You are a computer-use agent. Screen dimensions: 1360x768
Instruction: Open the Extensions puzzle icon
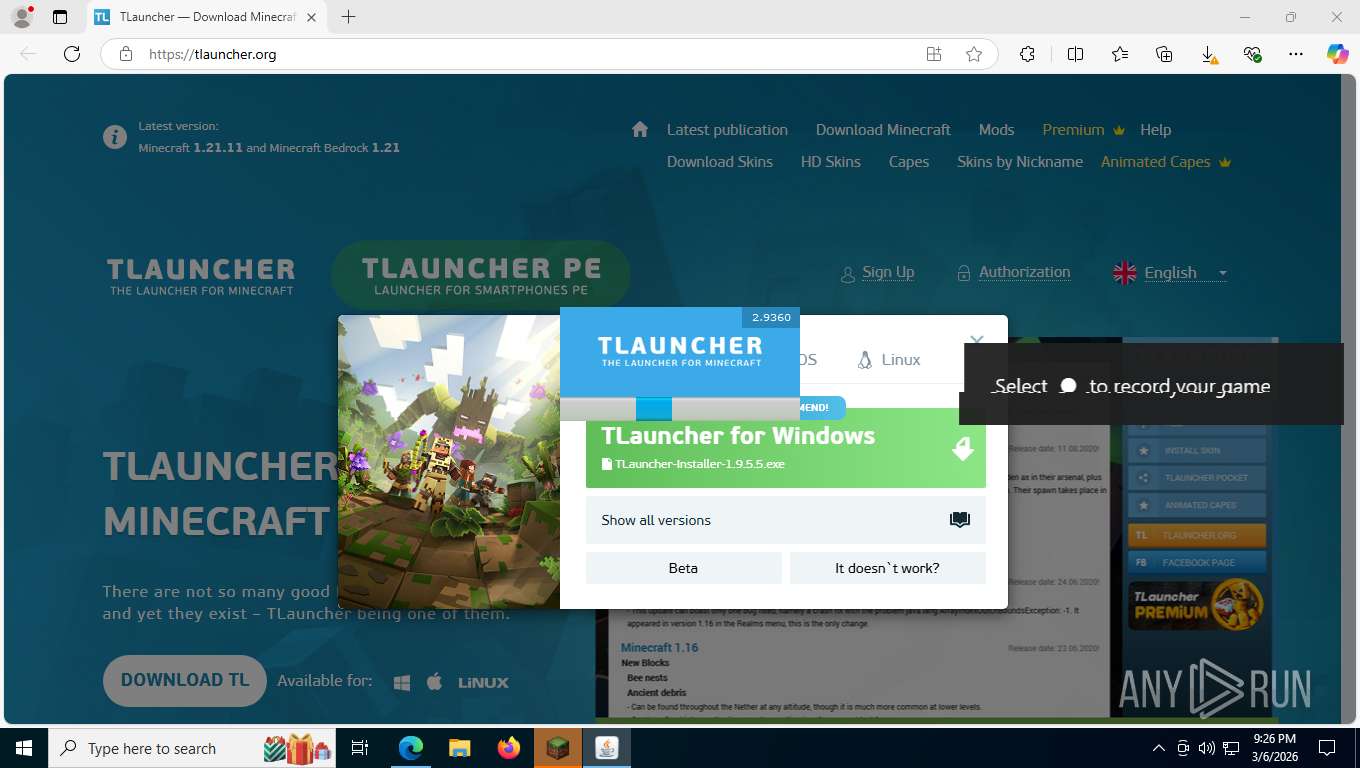pyautogui.click(x=1027, y=54)
